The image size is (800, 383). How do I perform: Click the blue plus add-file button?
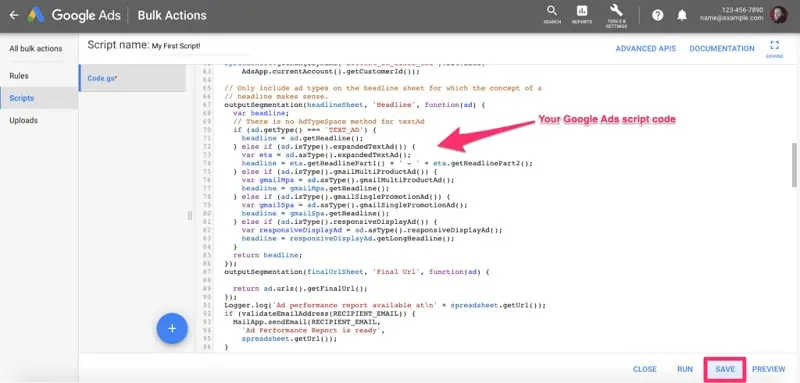point(172,329)
